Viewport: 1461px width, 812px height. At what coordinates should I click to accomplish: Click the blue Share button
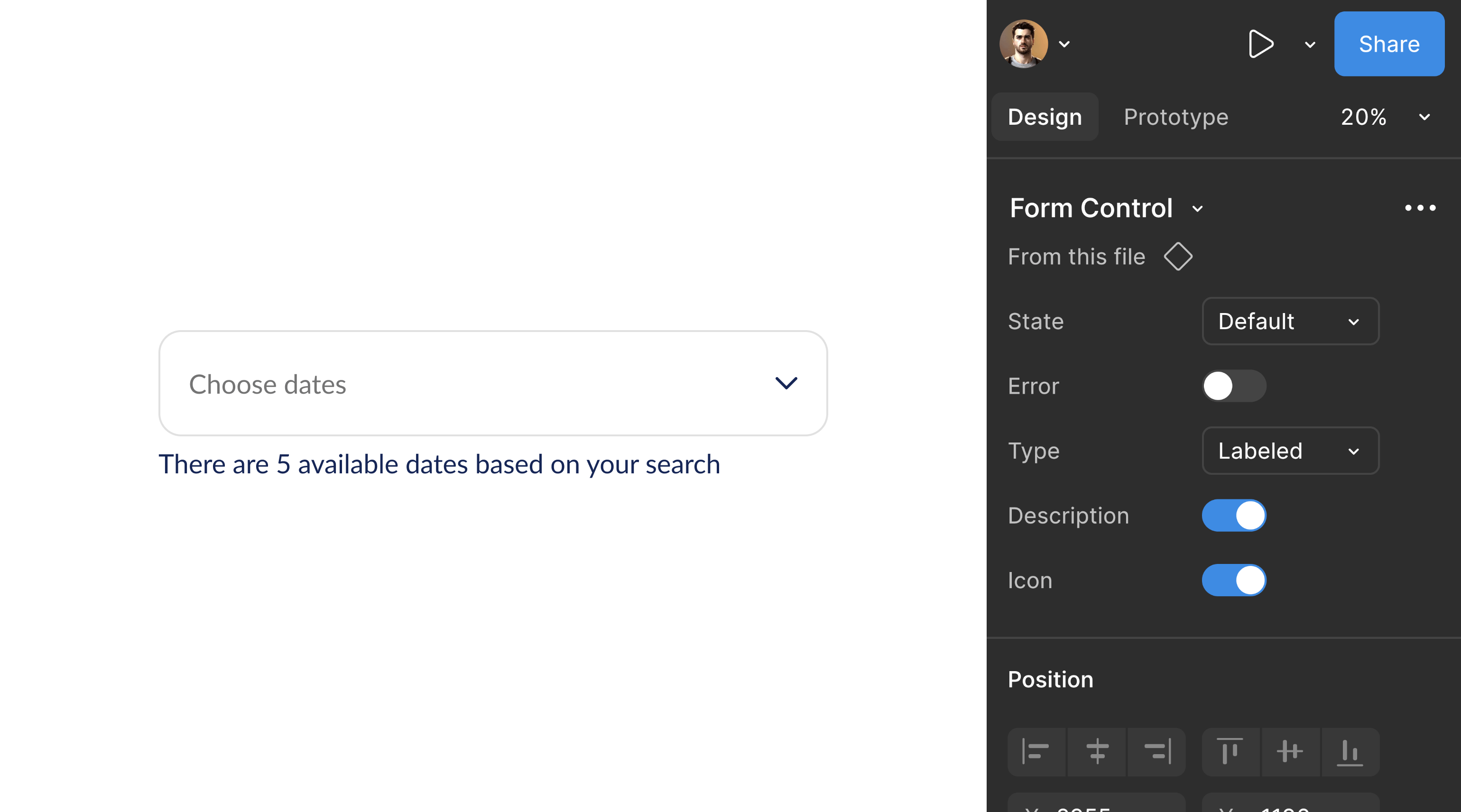[1388, 44]
